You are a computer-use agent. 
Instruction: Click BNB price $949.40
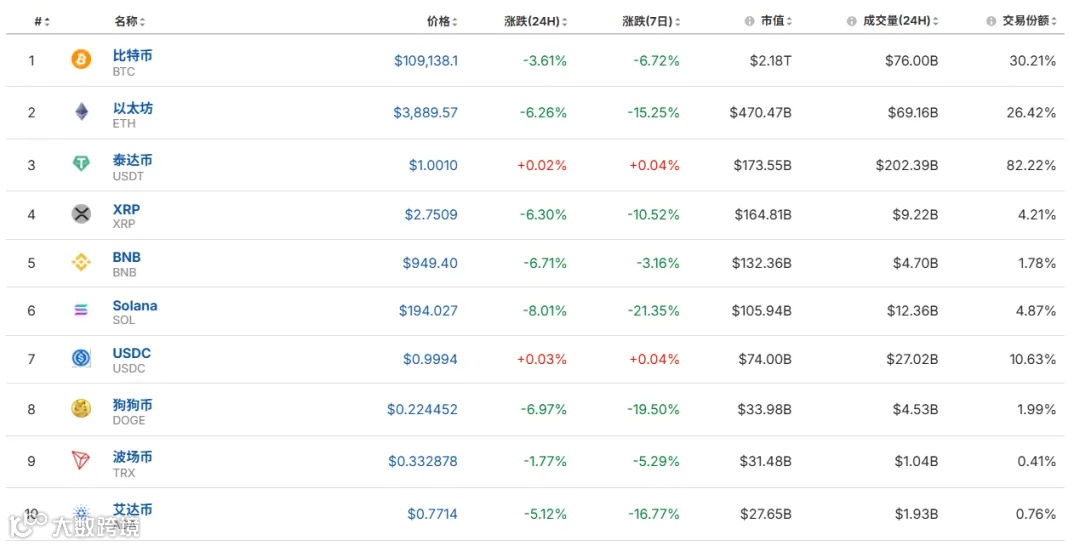pyautogui.click(x=430, y=263)
